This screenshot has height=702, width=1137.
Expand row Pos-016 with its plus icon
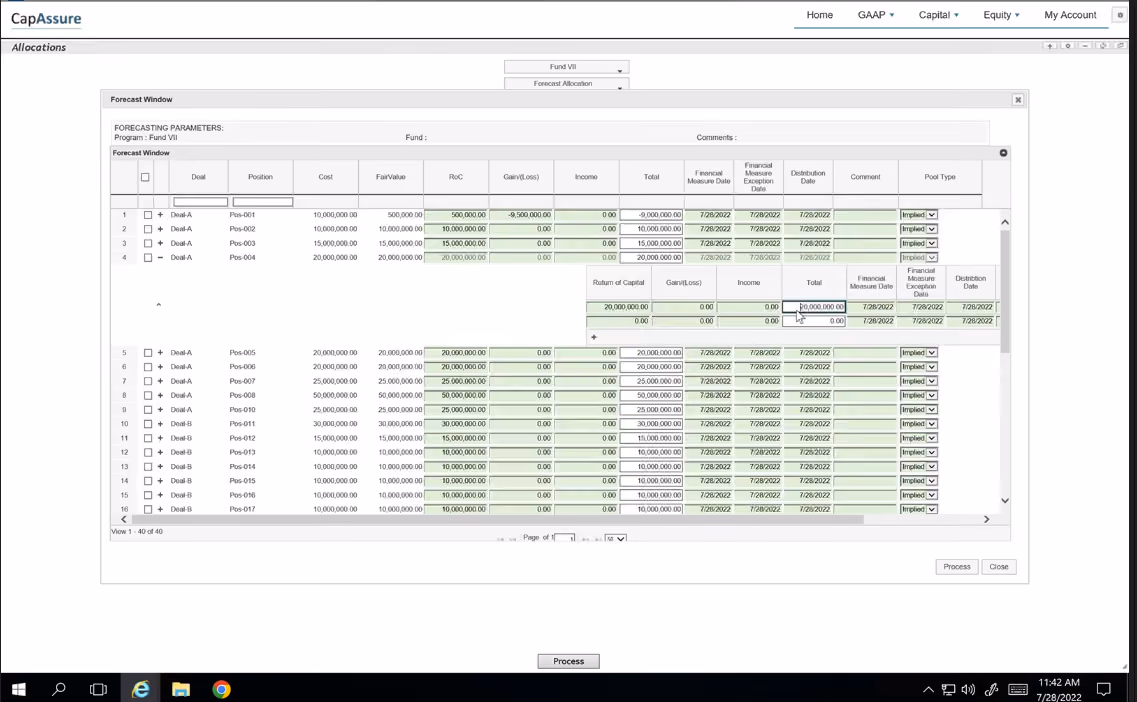click(160, 495)
